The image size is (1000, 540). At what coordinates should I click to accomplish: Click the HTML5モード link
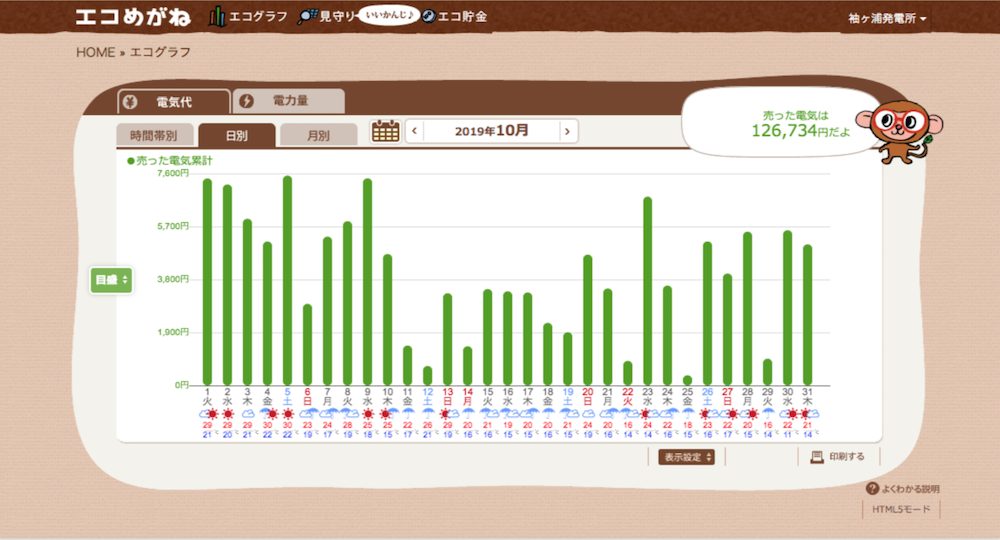tap(902, 510)
